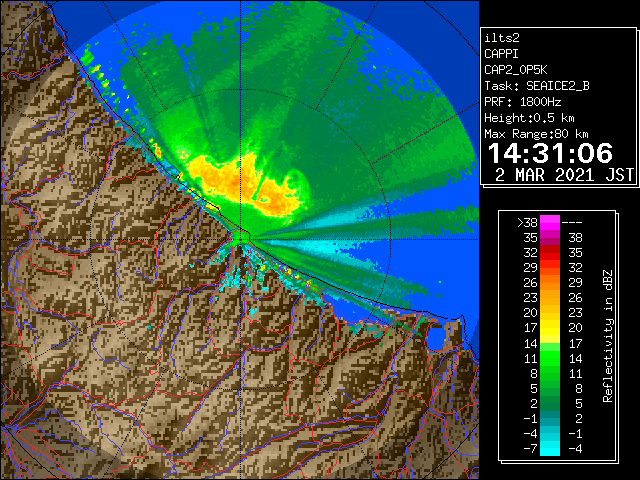Pick the yellow 17 dBZ legend swatch

click(x=550, y=328)
